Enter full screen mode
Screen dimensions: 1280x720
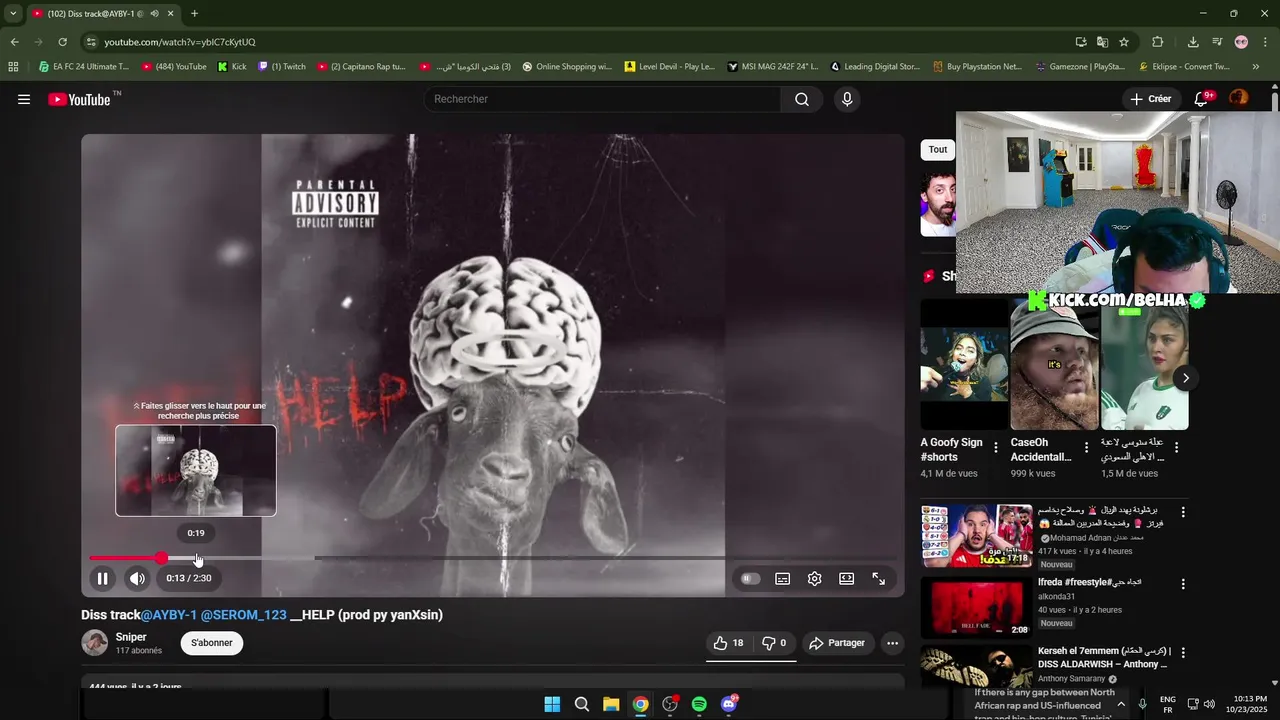pos(878,578)
